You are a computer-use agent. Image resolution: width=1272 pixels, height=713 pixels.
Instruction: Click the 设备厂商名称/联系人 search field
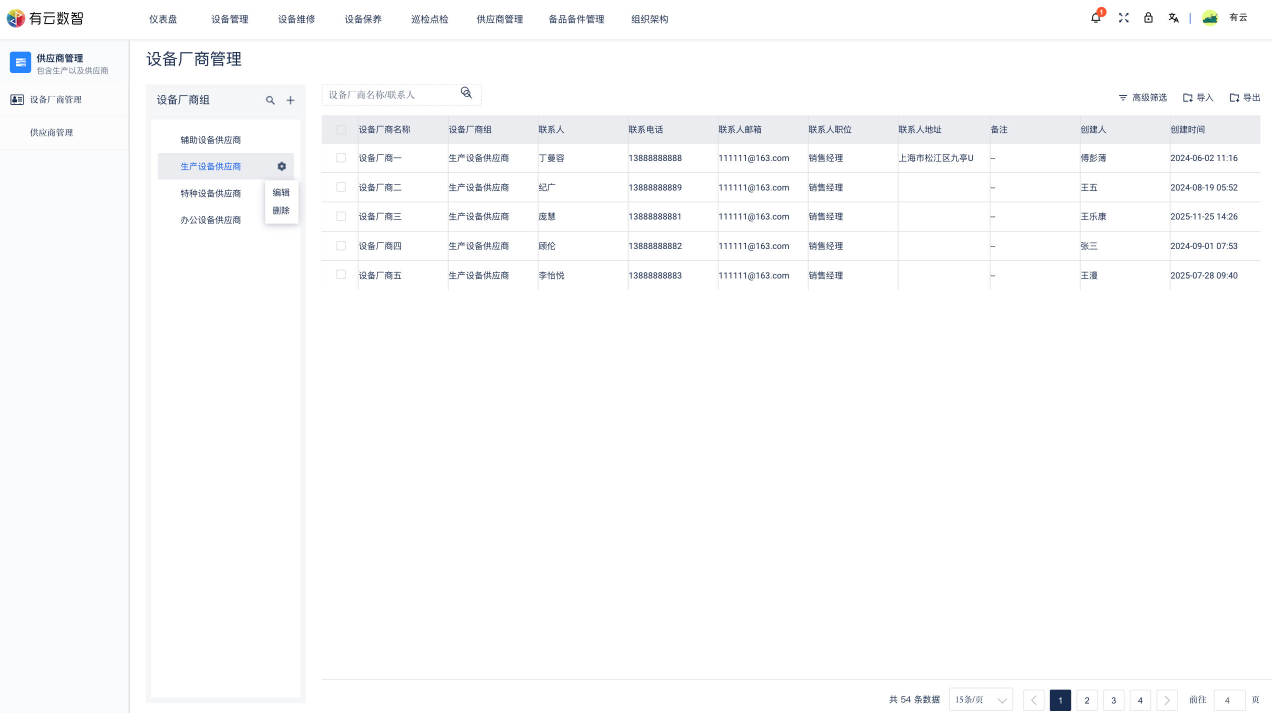tap(390, 94)
